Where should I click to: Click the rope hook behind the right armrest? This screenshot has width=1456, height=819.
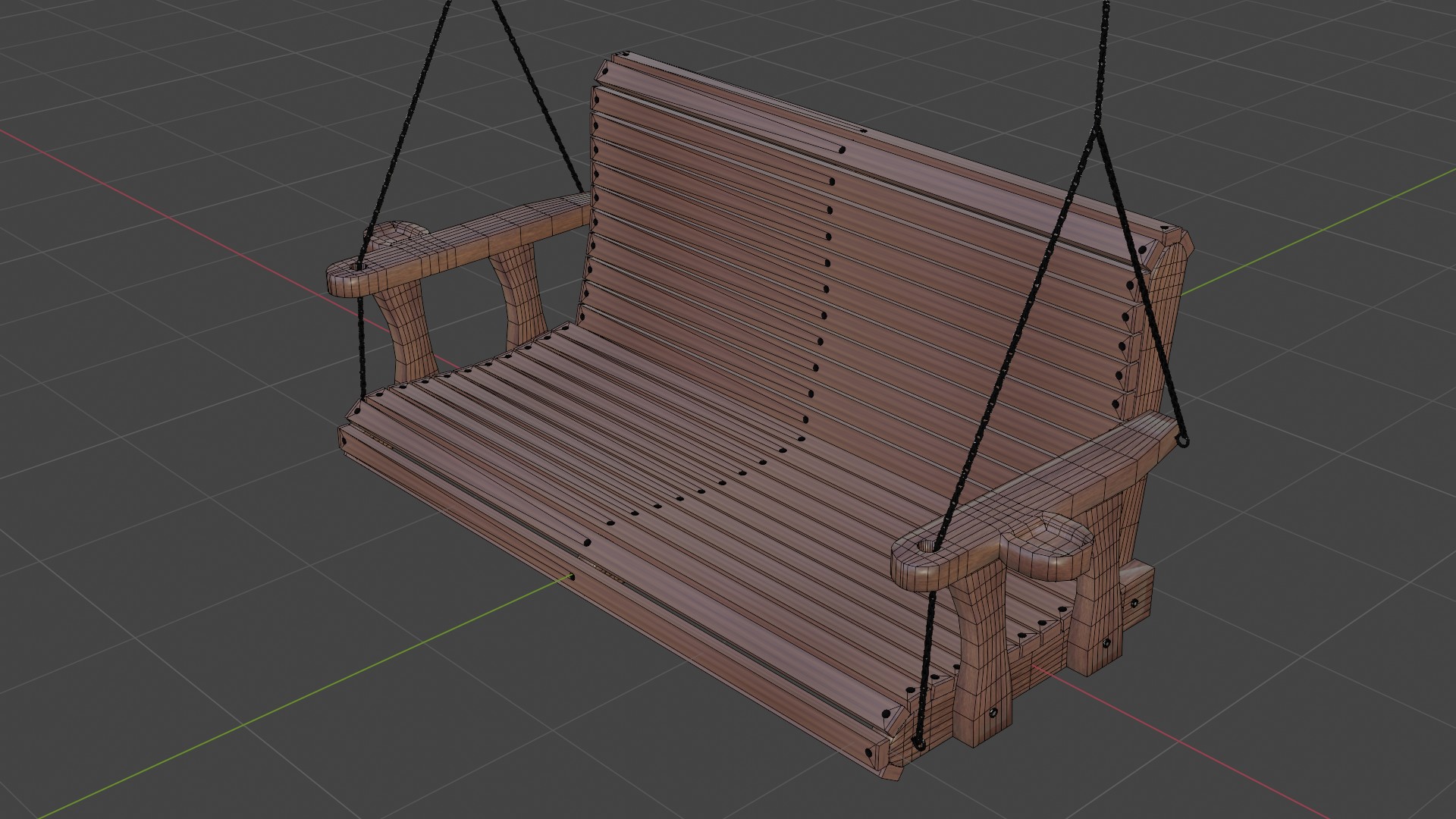(x=1182, y=441)
